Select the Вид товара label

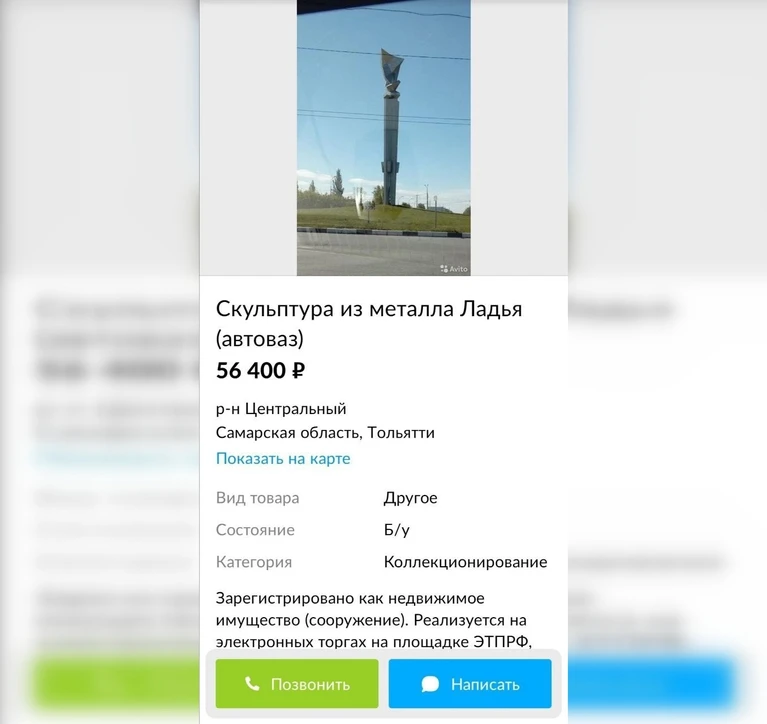(257, 498)
